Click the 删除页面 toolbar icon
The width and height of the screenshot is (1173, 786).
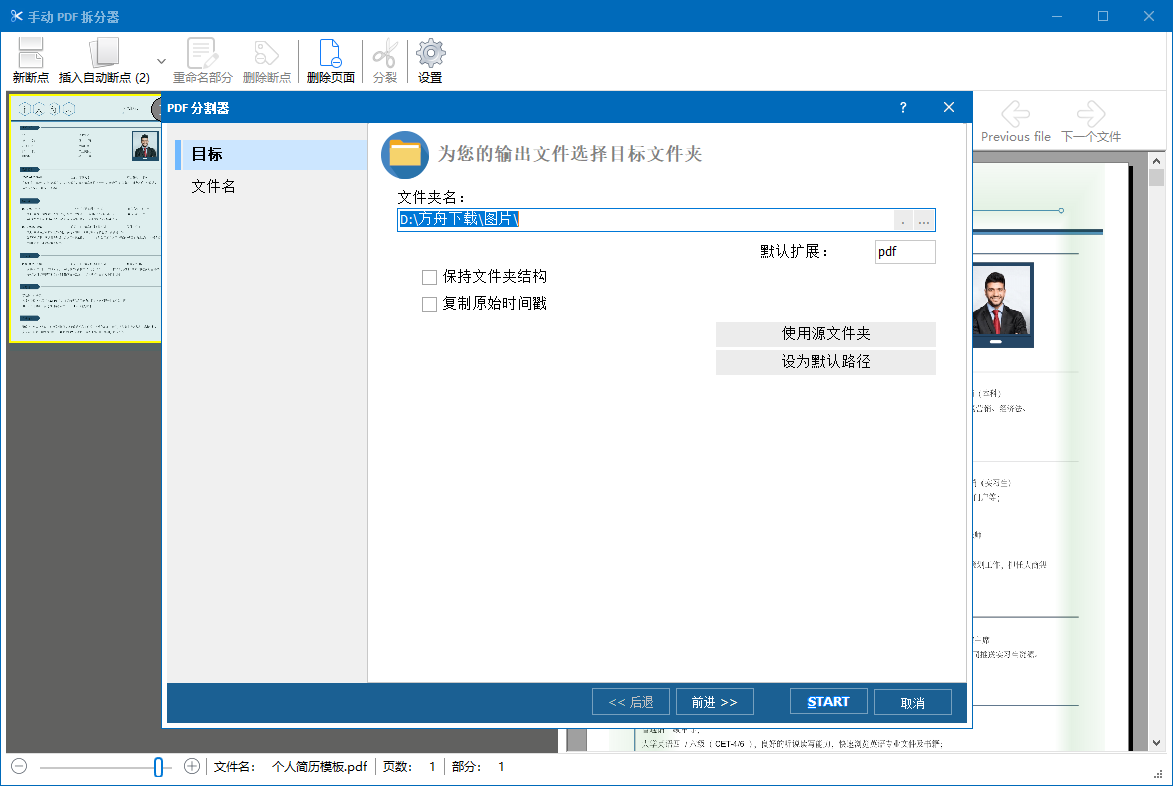point(330,53)
